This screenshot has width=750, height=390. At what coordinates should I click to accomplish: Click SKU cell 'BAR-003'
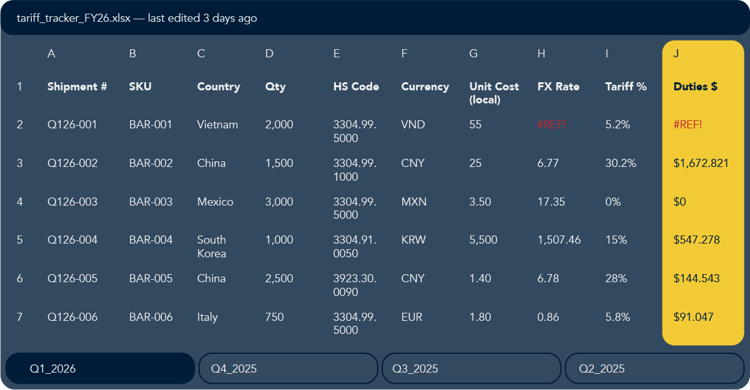tap(151, 201)
